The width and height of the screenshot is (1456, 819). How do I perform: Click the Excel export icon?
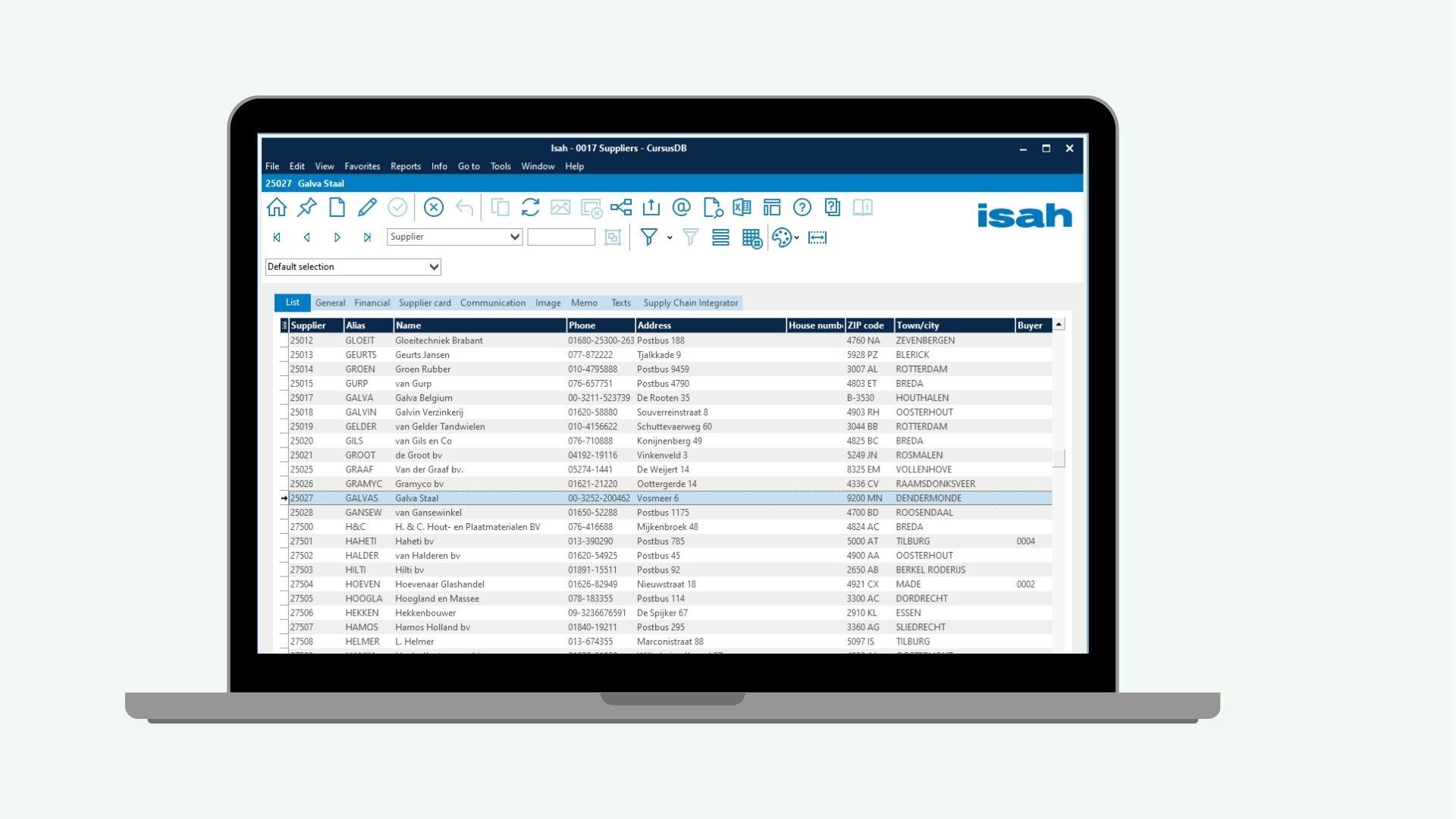pyautogui.click(x=742, y=207)
